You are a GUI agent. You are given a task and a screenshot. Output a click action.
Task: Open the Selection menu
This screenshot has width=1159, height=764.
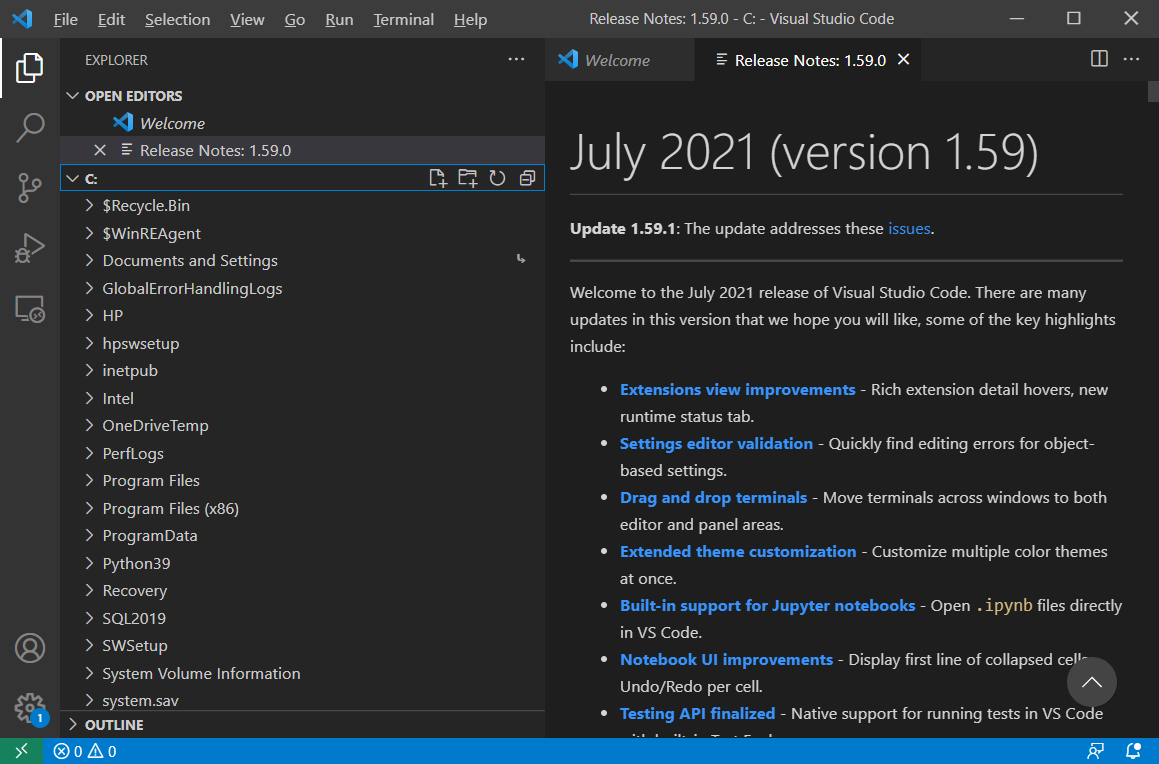177,19
